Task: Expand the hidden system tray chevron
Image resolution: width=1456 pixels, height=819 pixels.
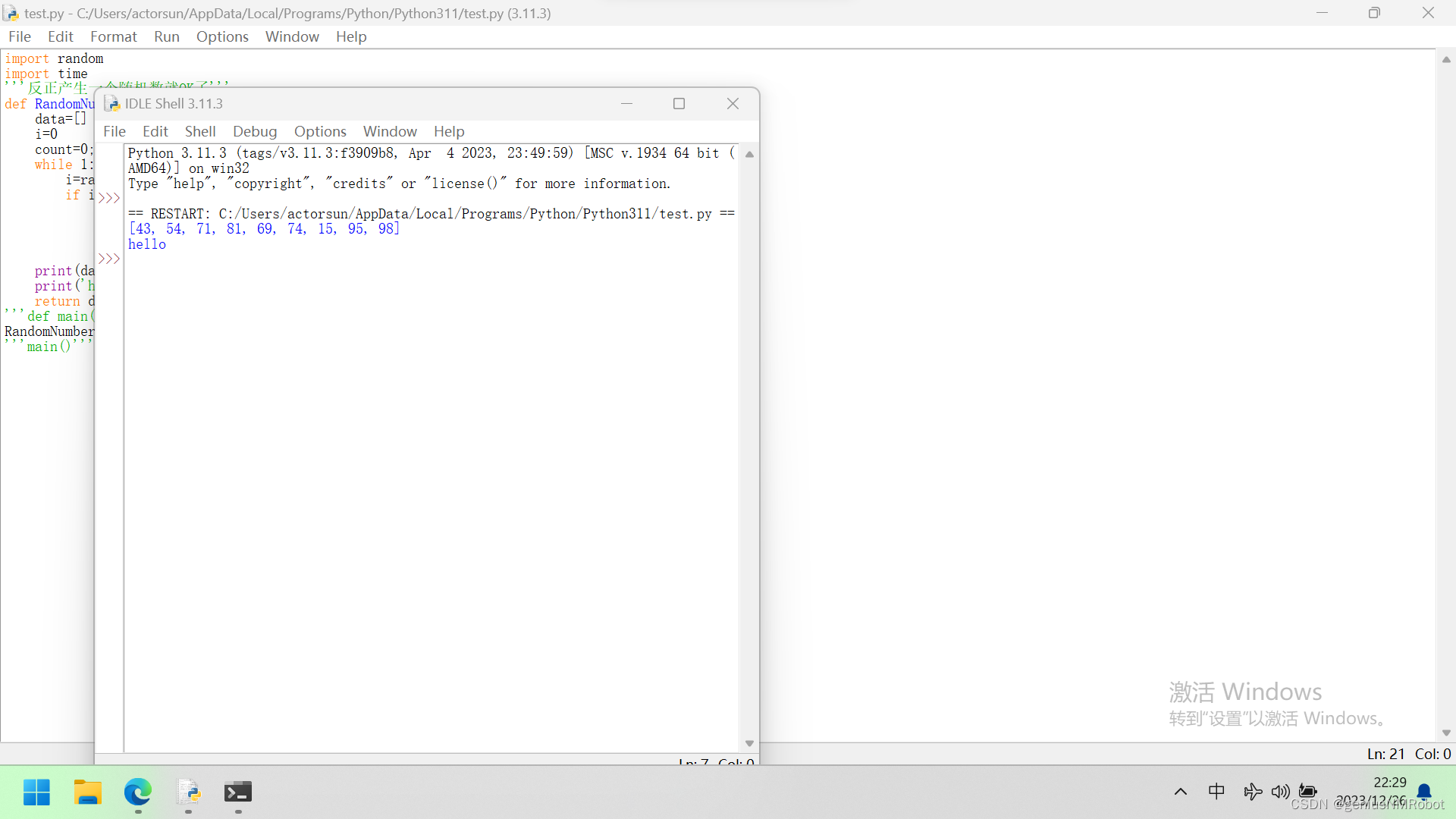Action: pyautogui.click(x=1181, y=792)
